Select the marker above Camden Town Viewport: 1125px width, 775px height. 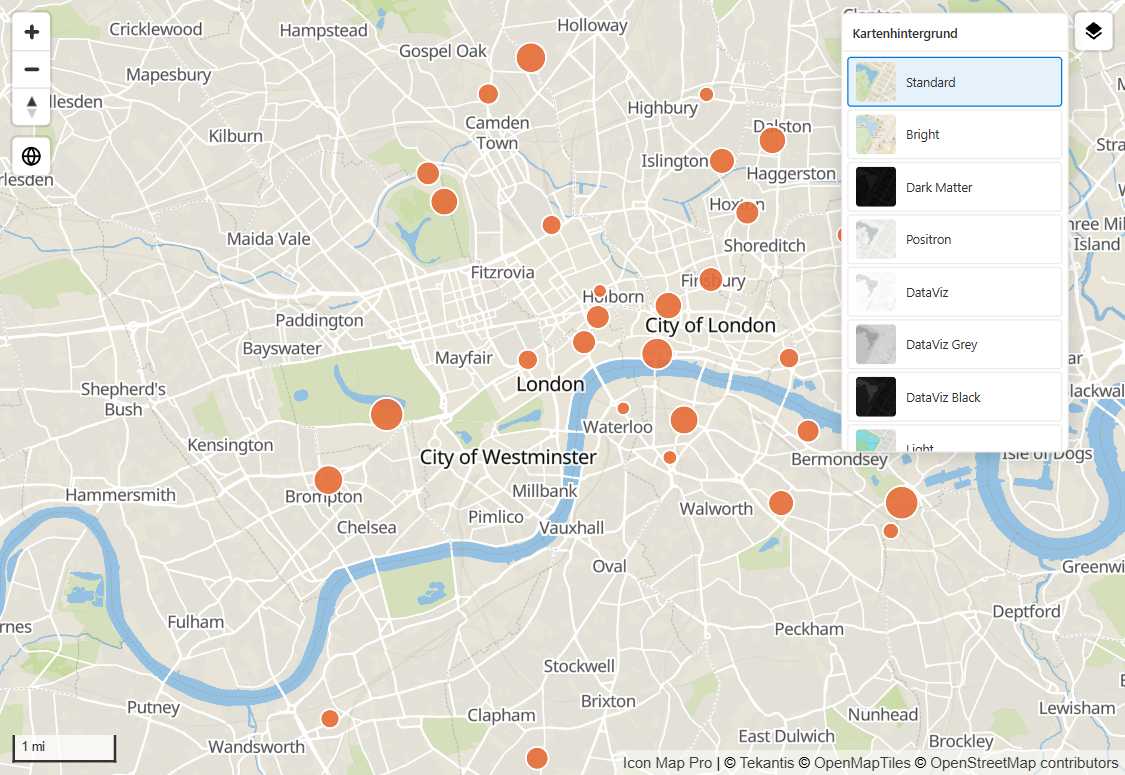[x=488, y=94]
